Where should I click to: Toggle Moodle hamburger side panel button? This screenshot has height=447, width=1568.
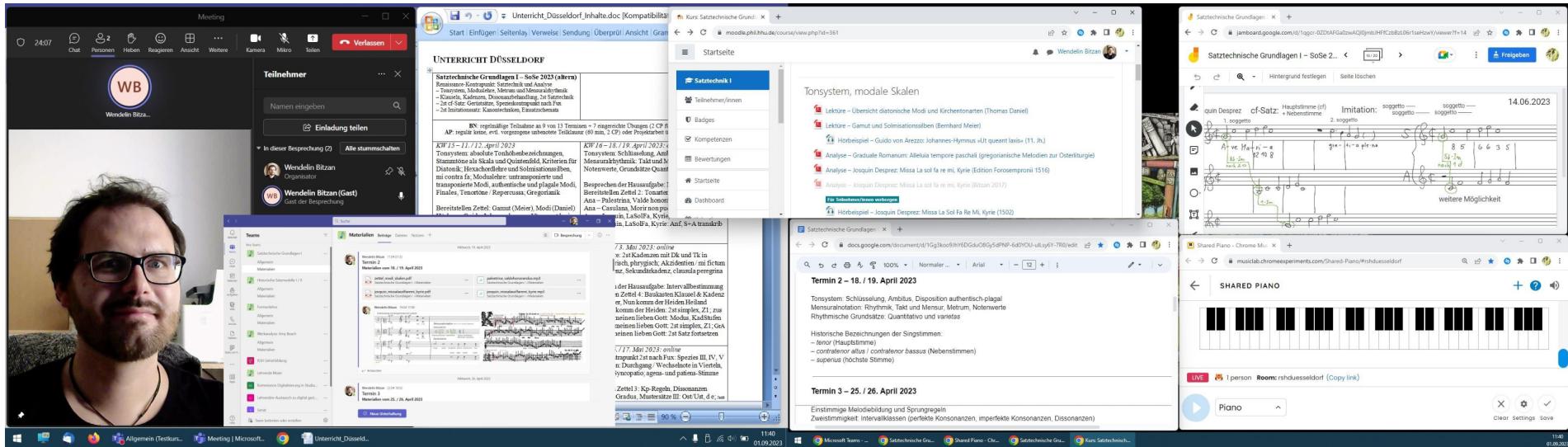685,52
